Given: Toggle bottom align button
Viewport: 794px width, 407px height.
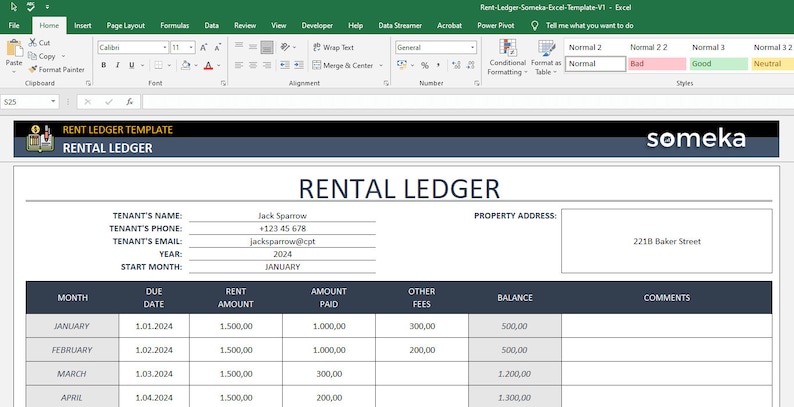Looking at the screenshot, I should click(x=267, y=47).
